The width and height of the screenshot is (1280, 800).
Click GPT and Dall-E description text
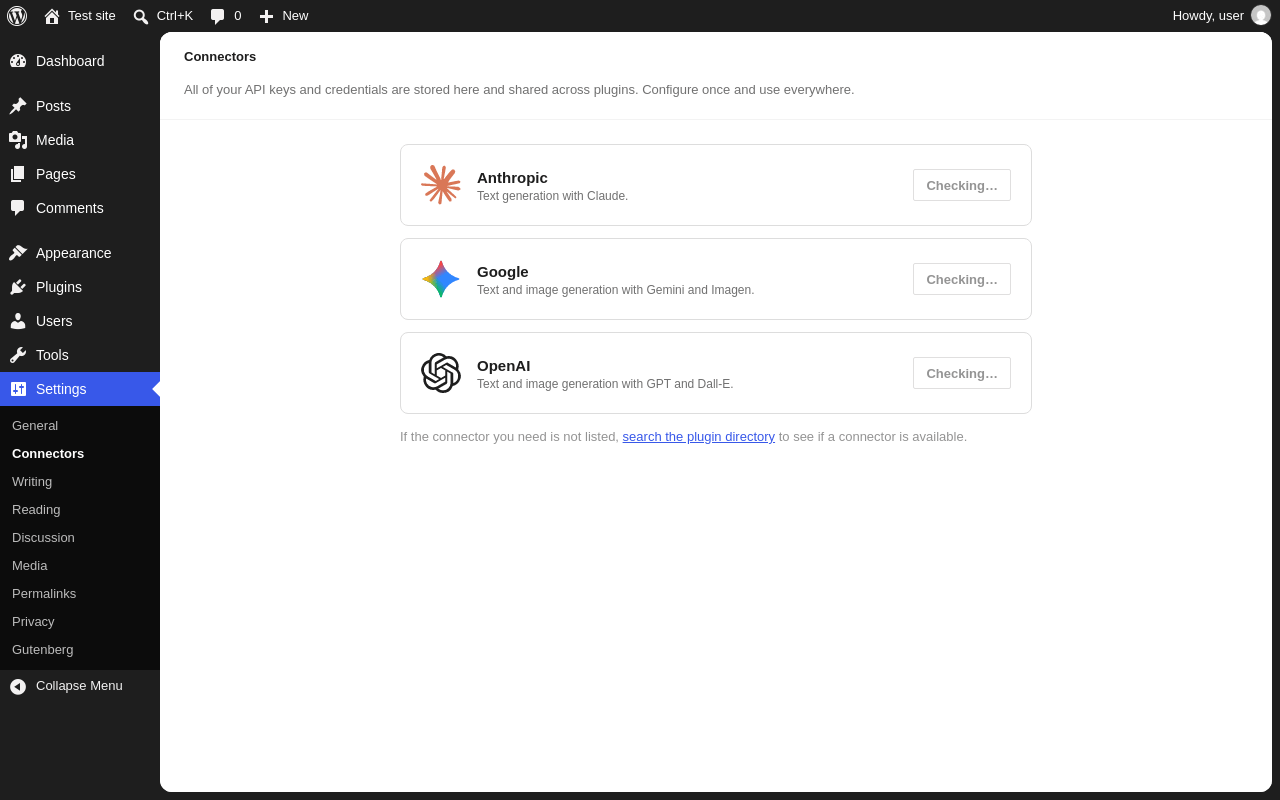point(605,384)
